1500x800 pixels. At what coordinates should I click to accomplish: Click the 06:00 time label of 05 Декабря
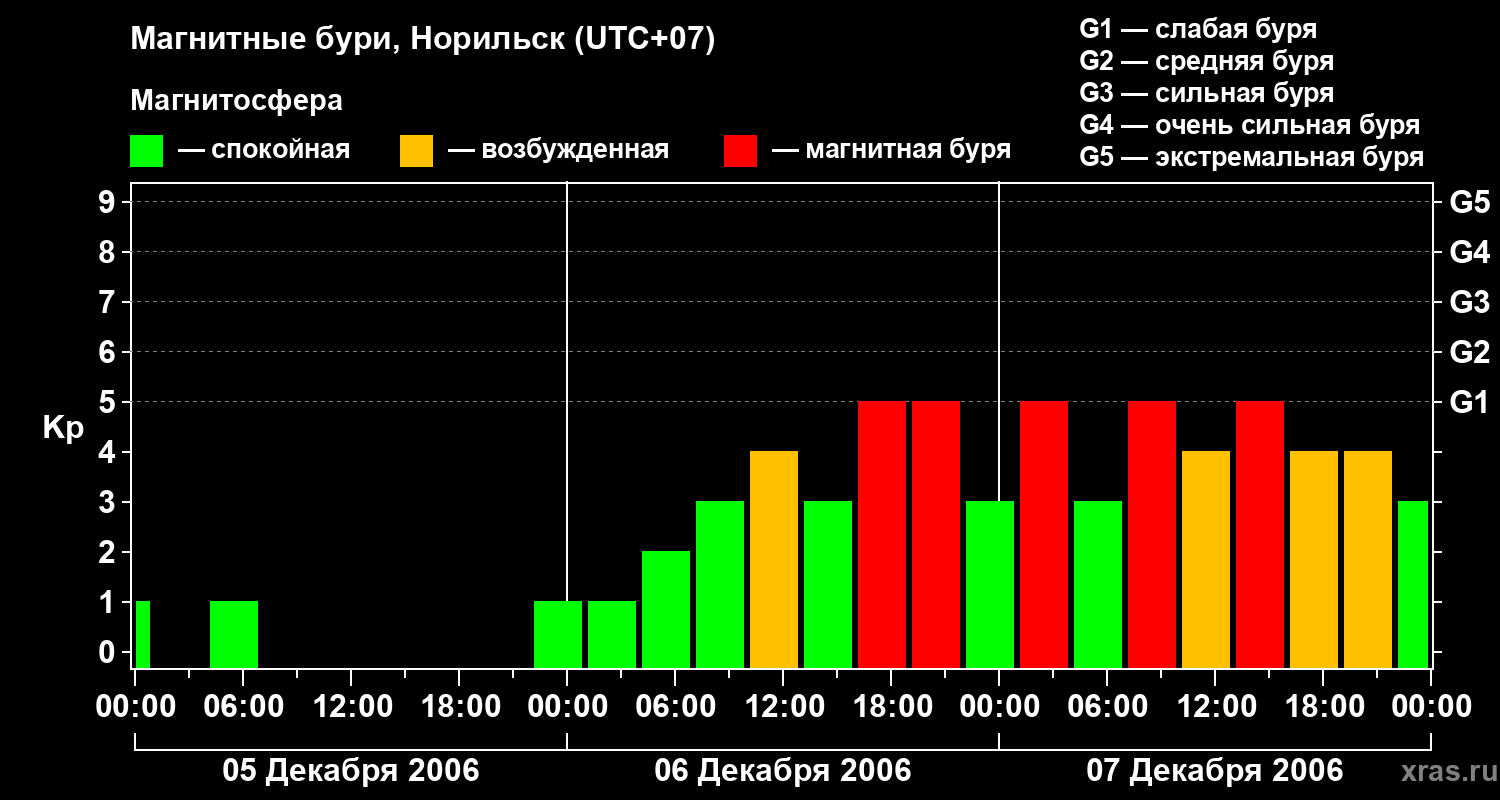[243, 707]
